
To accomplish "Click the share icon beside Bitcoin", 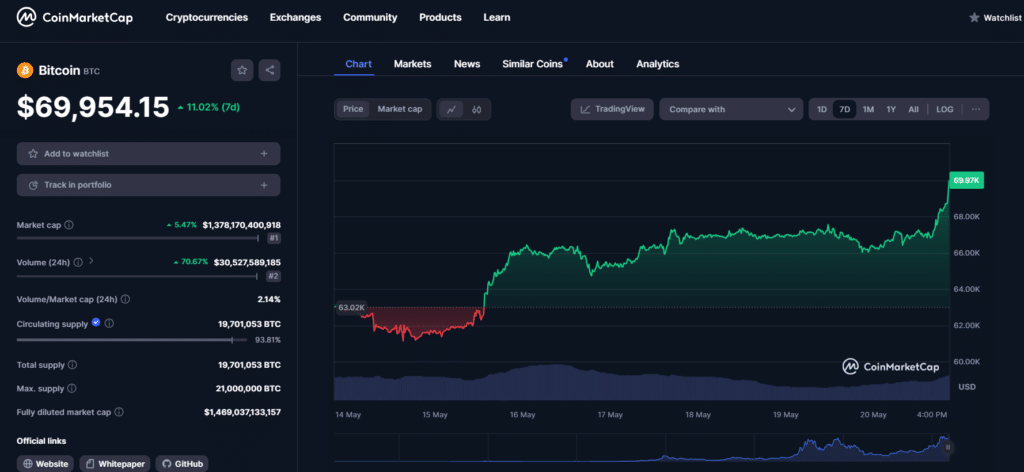I will pyautogui.click(x=269, y=70).
